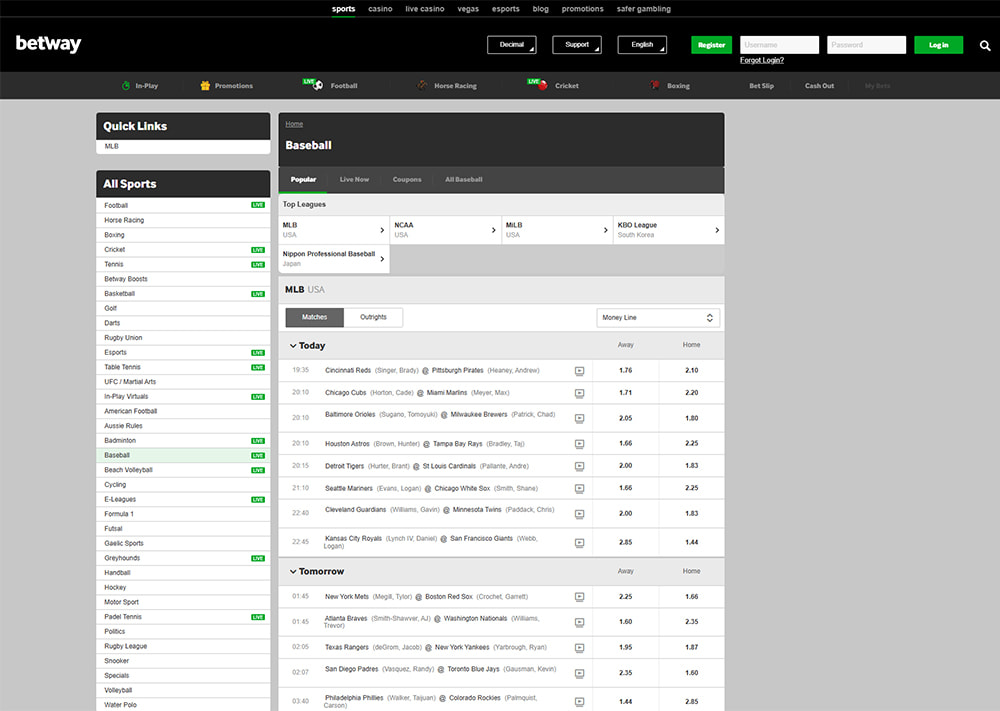The height and width of the screenshot is (711, 1000).
Task: Switch MLB view to Matches
Action: point(314,317)
